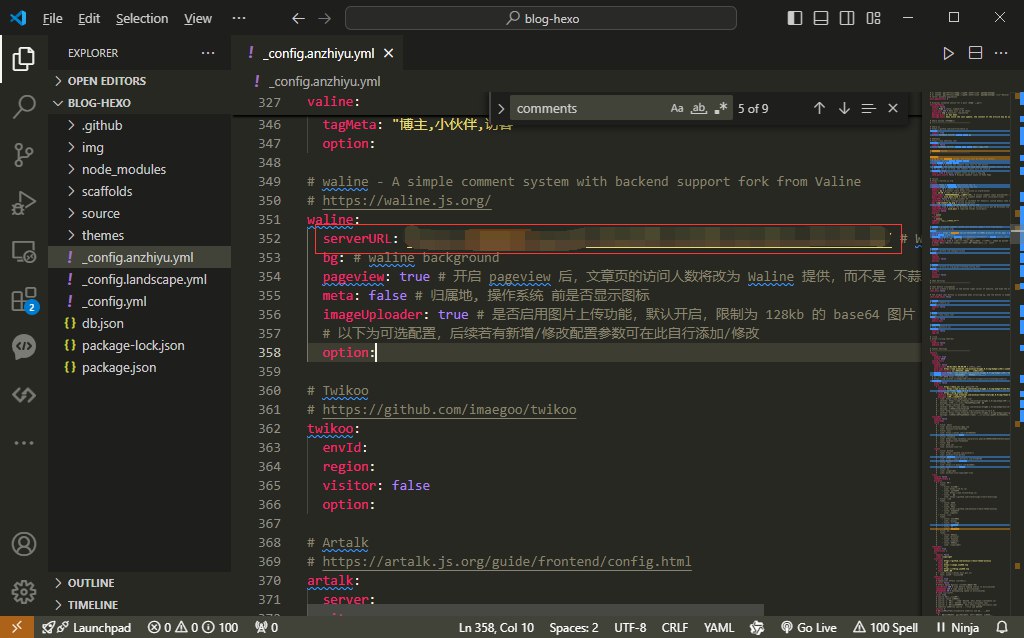
Task: Switch to the _config.anzhiyu.yml tab
Action: 318,54
